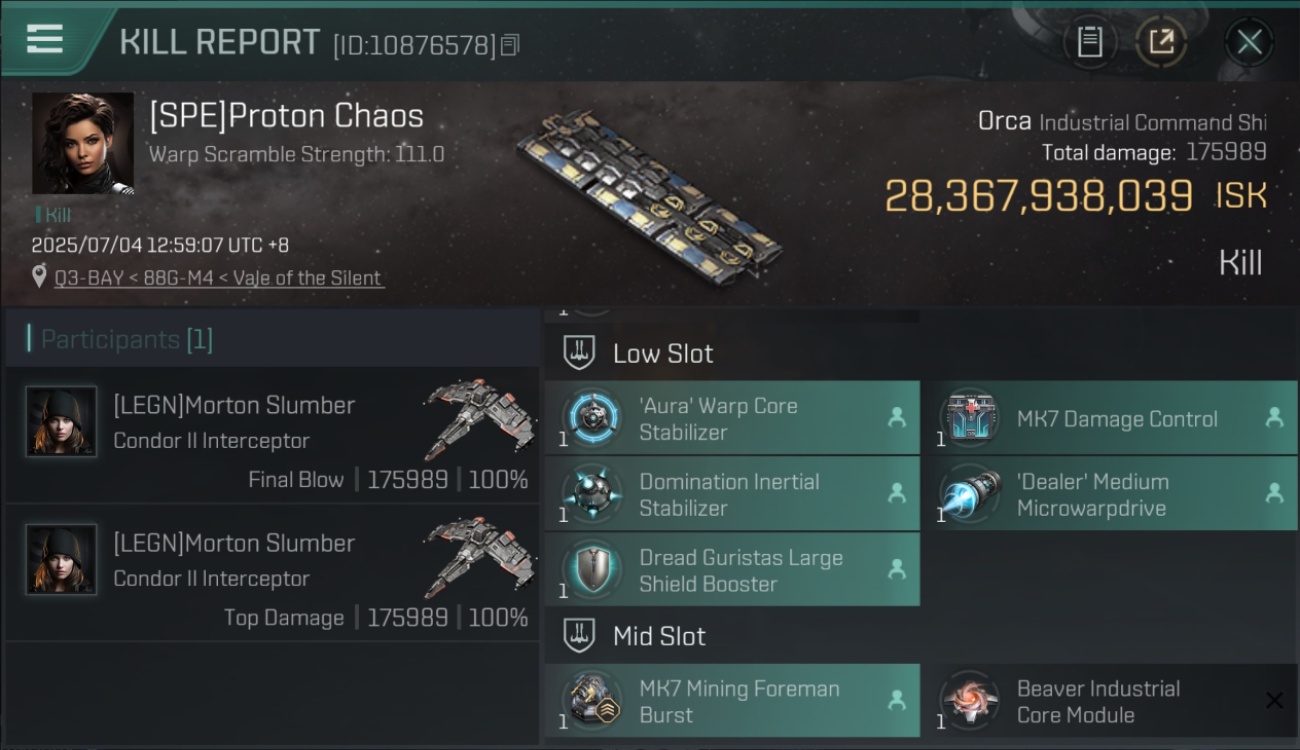Image resolution: width=1300 pixels, height=750 pixels.
Task: Click Dread Guristas Large Shield Booster icon
Action: coord(591,570)
